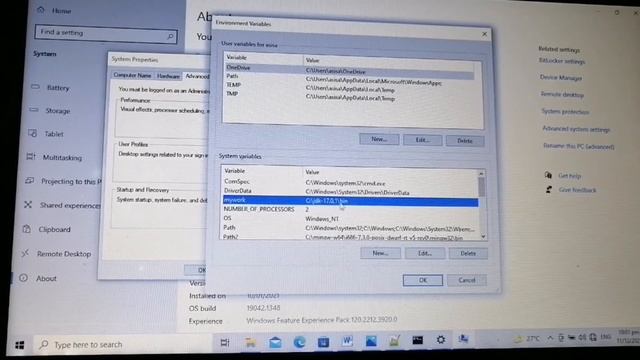Open Task View on the taskbar
640x360 pixels.
(225, 342)
